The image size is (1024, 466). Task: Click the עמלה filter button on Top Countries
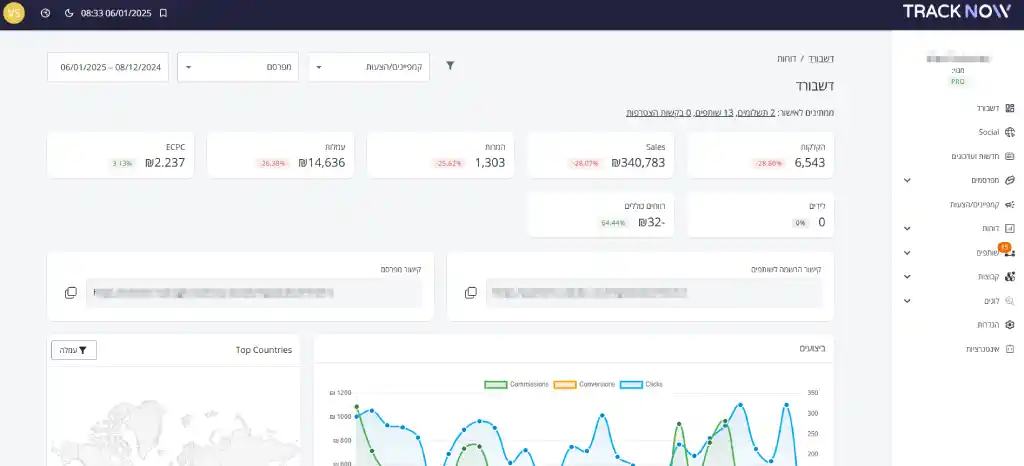coord(74,350)
